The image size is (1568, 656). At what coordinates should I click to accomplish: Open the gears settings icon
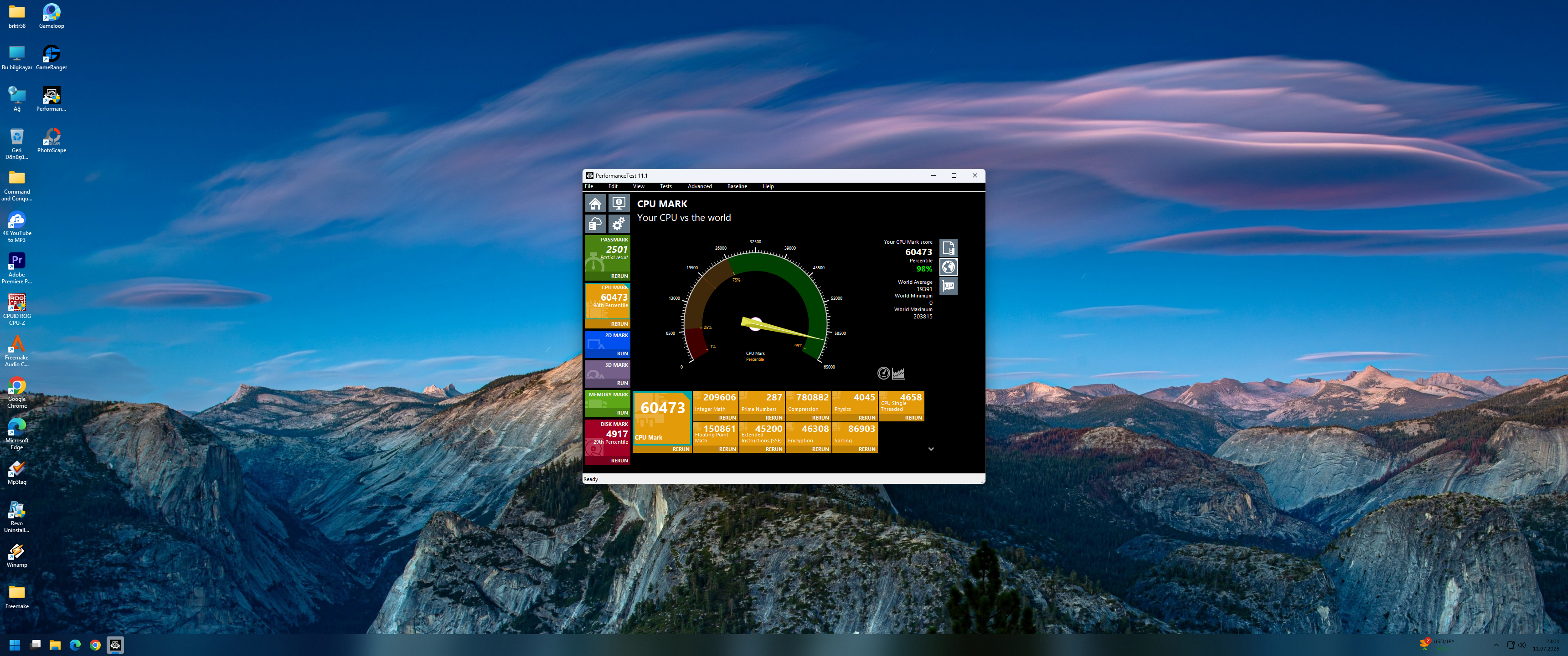(x=619, y=224)
